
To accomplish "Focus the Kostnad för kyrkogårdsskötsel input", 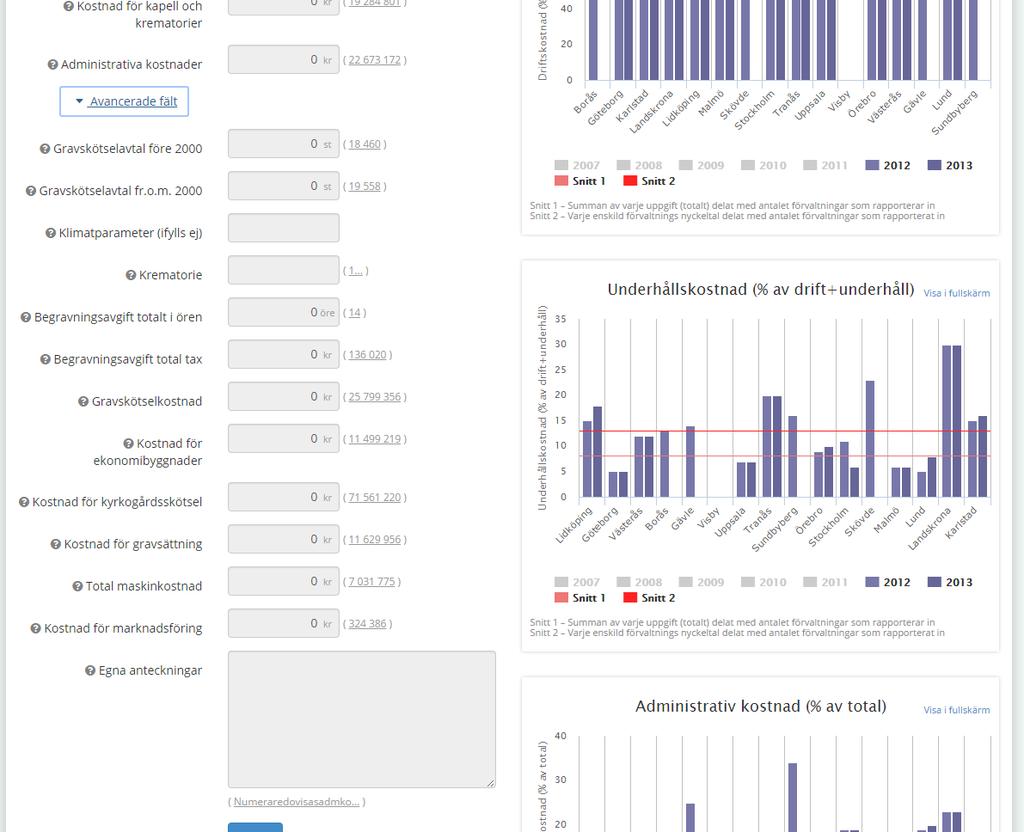I will pyautogui.click(x=283, y=497).
